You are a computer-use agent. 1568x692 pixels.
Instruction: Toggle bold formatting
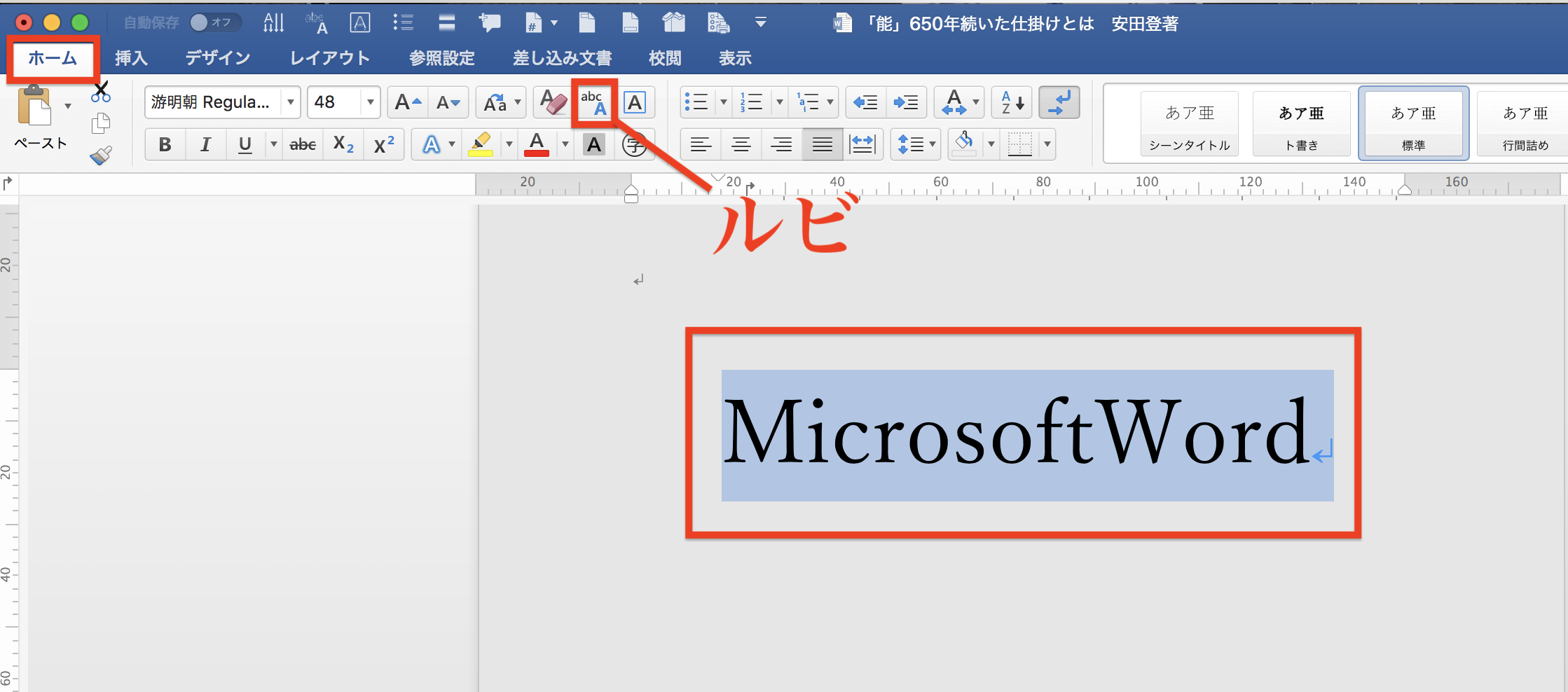165,145
